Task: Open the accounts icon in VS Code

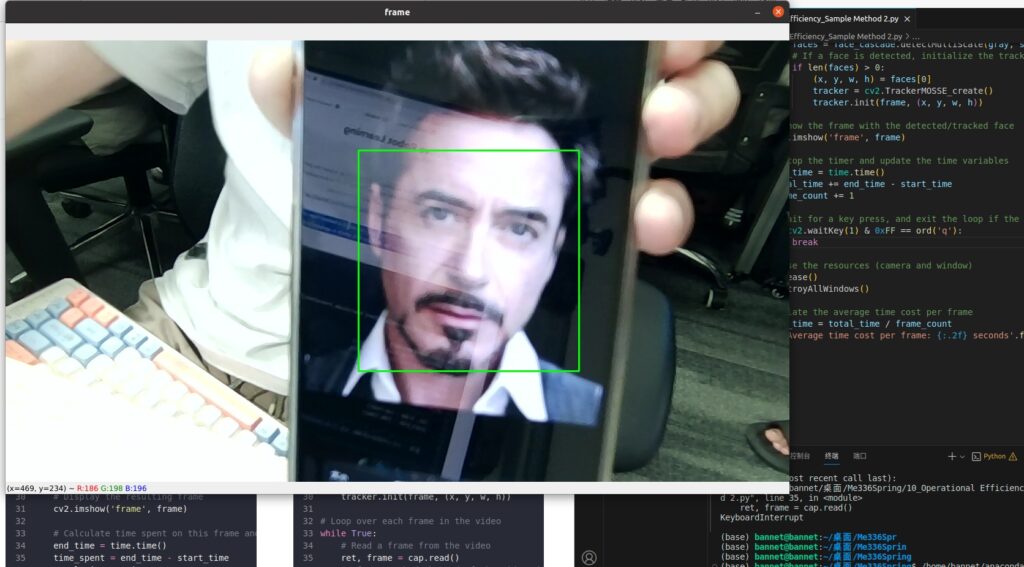Action: tap(588, 557)
